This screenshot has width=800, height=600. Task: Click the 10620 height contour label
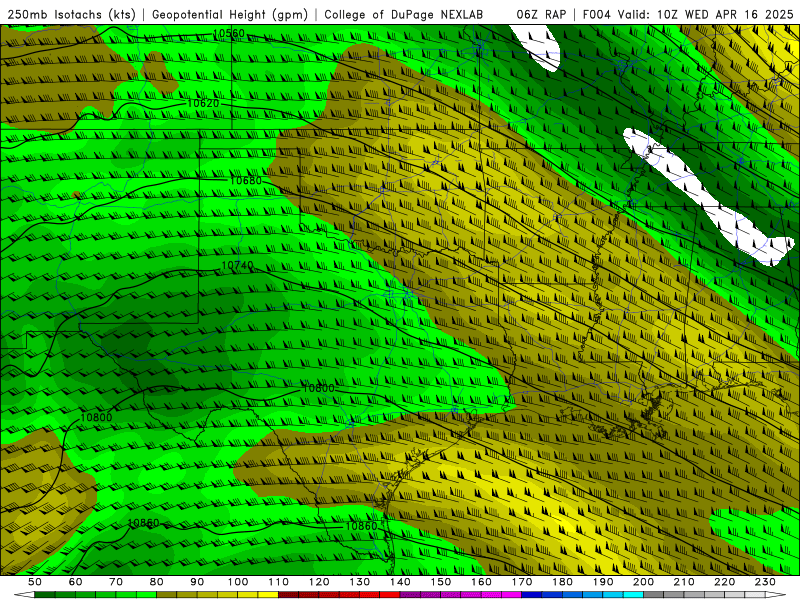tap(203, 104)
